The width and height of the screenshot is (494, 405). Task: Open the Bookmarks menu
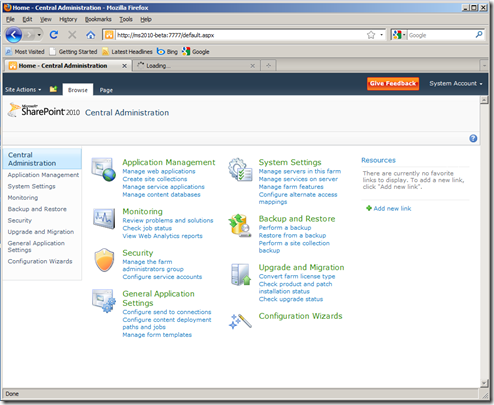click(98, 19)
